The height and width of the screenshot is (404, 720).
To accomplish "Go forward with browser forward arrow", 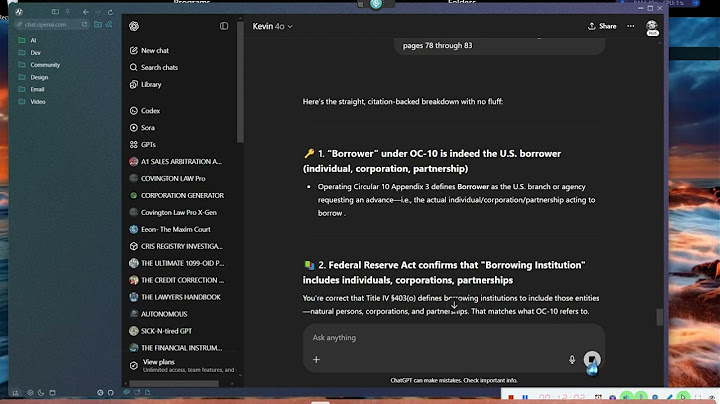I will [x=97, y=12].
